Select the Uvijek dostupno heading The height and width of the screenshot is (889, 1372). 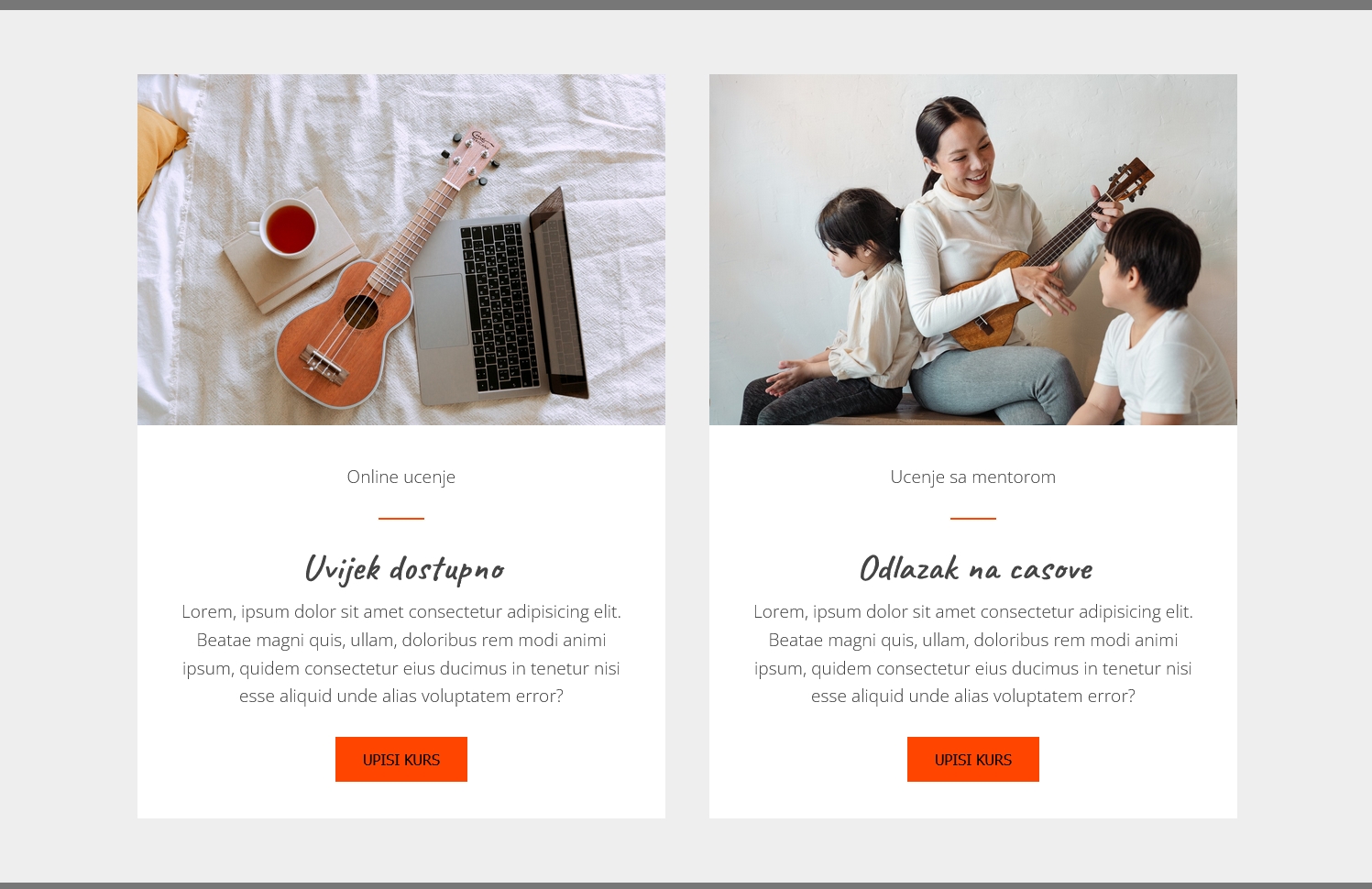coord(404,569)
